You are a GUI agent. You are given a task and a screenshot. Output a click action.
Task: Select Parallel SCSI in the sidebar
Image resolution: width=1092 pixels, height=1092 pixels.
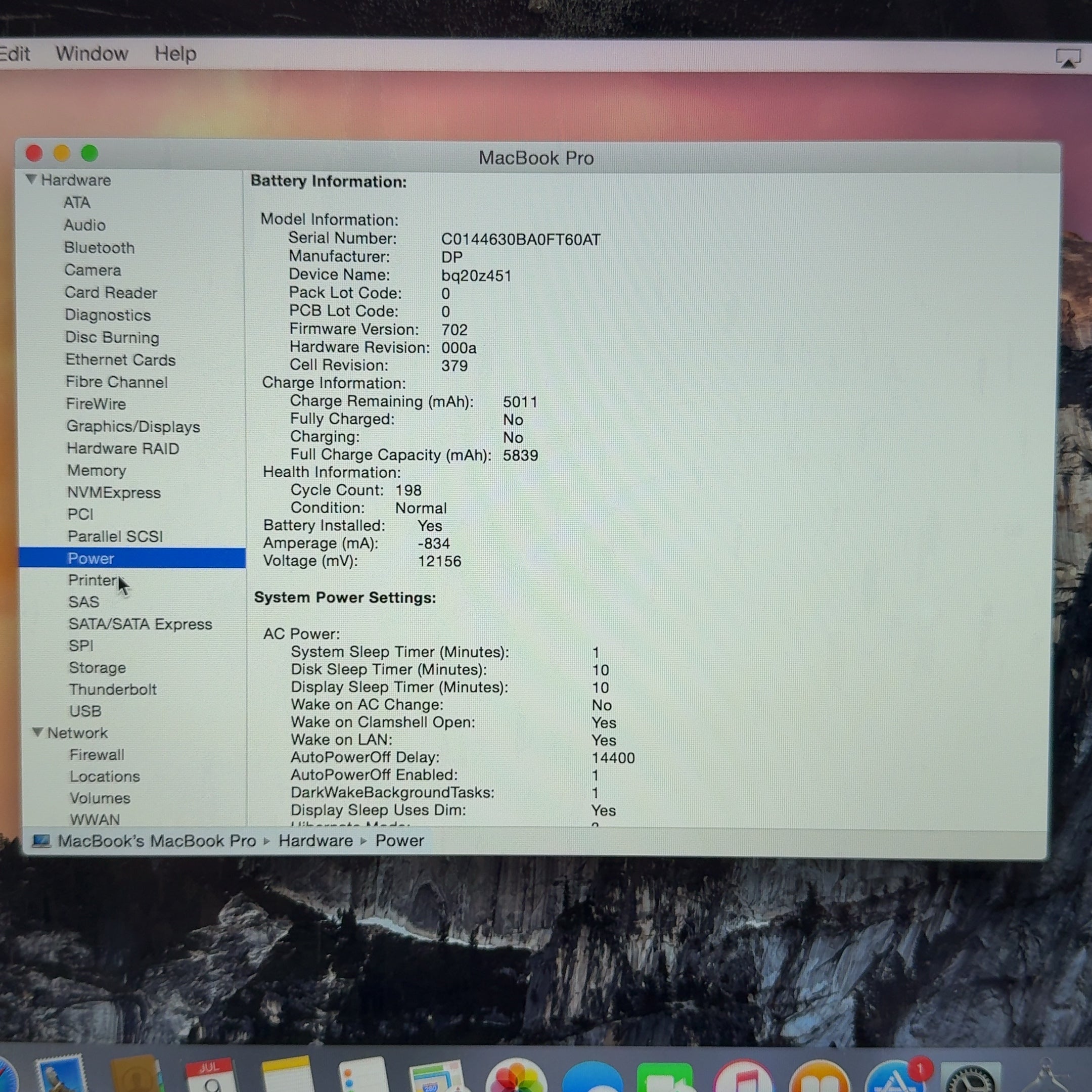(115, 536)
